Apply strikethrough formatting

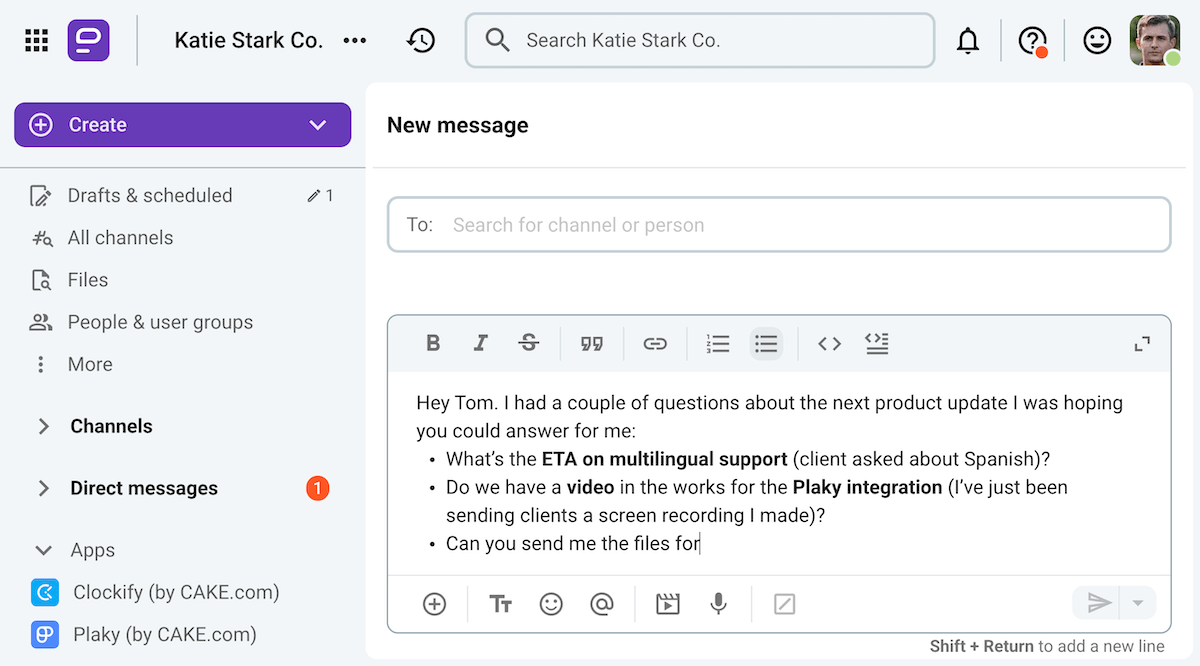(x=528, y=343)
